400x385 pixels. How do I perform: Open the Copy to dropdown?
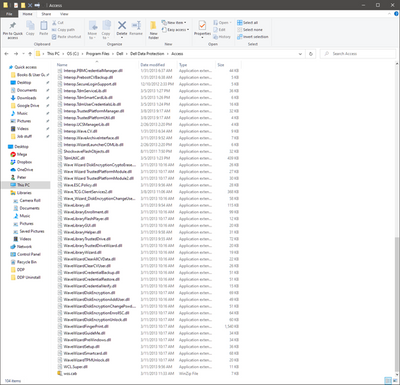point(106,37)
